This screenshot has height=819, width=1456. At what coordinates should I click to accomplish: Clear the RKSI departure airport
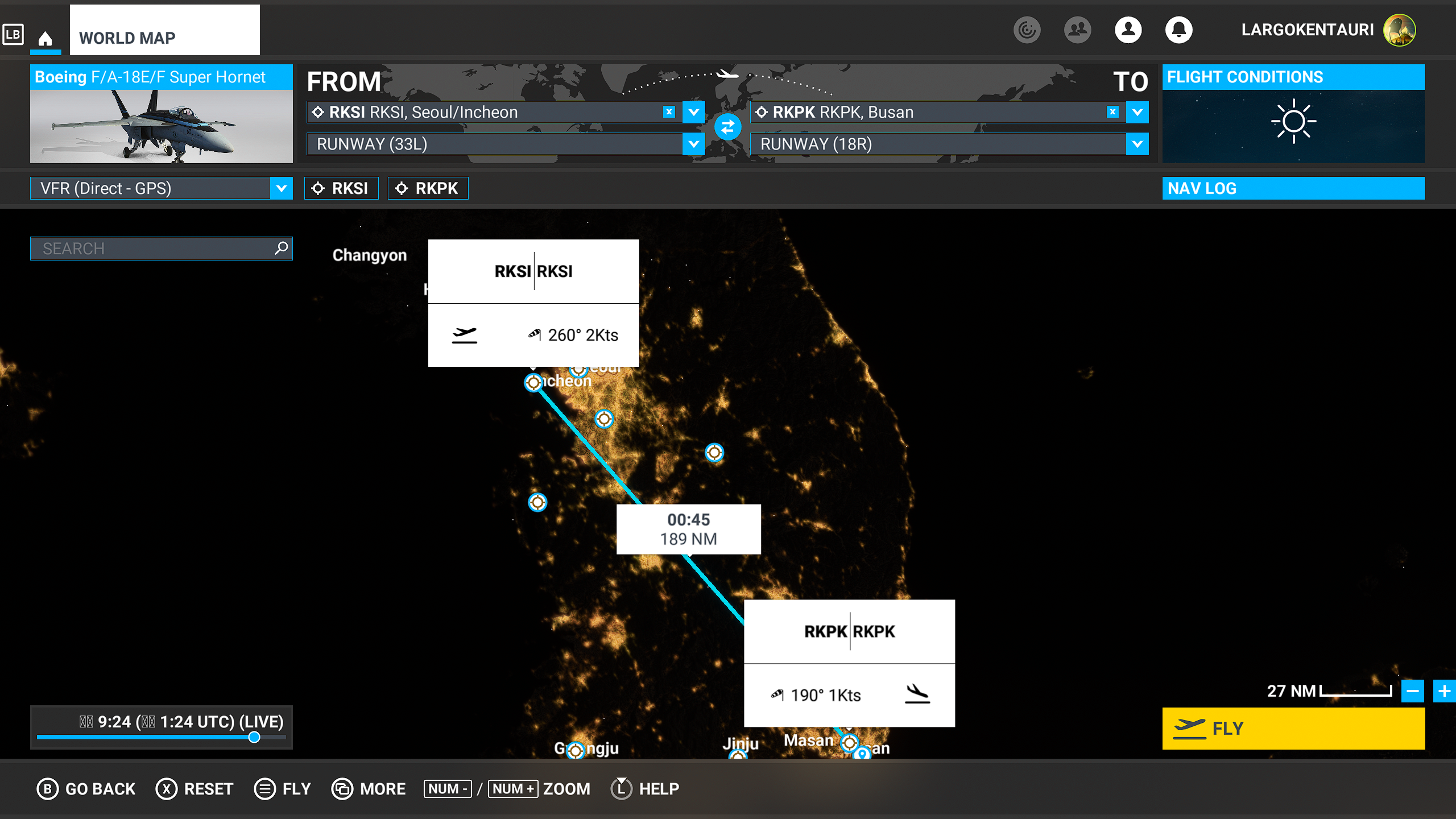[669, 112]
